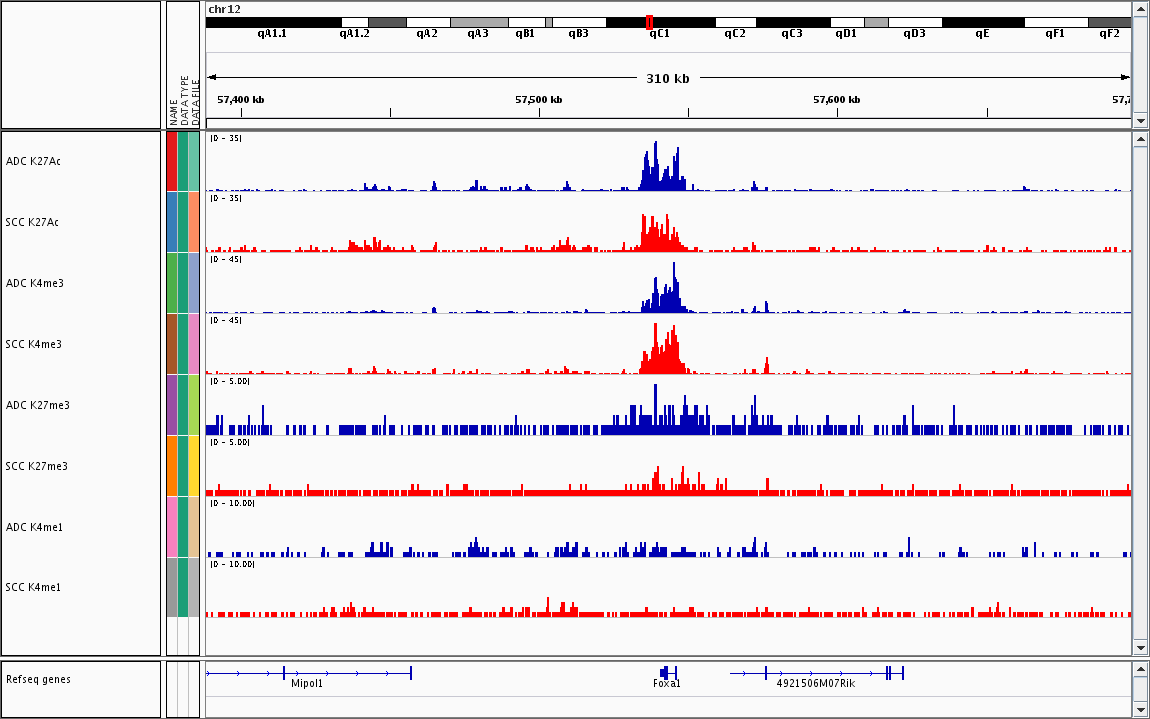
Task: Click the red locus marker on the chr12 ideogram
Action: 650,22
